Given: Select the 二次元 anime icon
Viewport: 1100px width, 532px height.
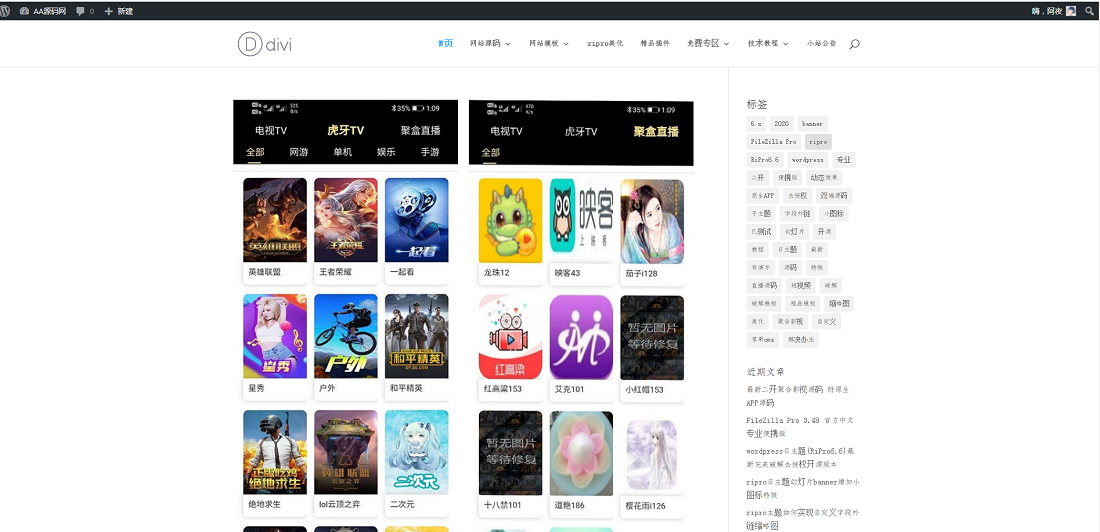Looking at the screenshot, I should click(417, 453).
